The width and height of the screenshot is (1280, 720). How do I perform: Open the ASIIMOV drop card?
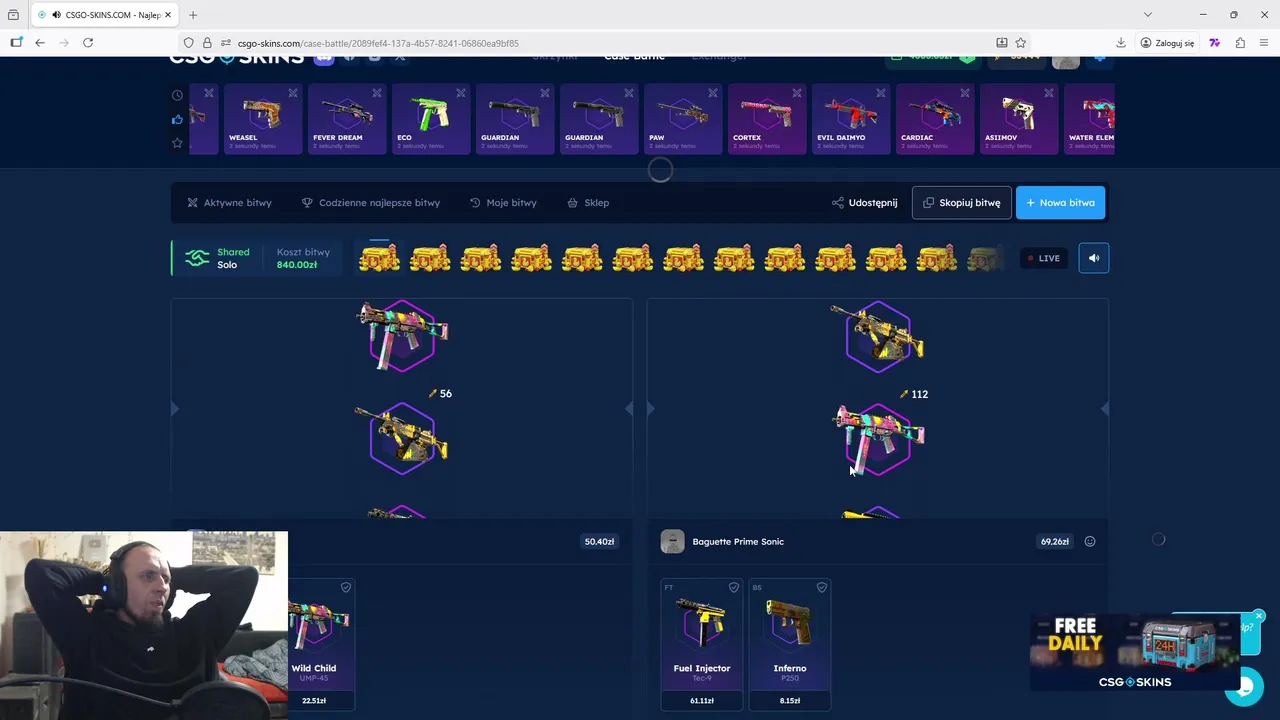coord(1019,119)
